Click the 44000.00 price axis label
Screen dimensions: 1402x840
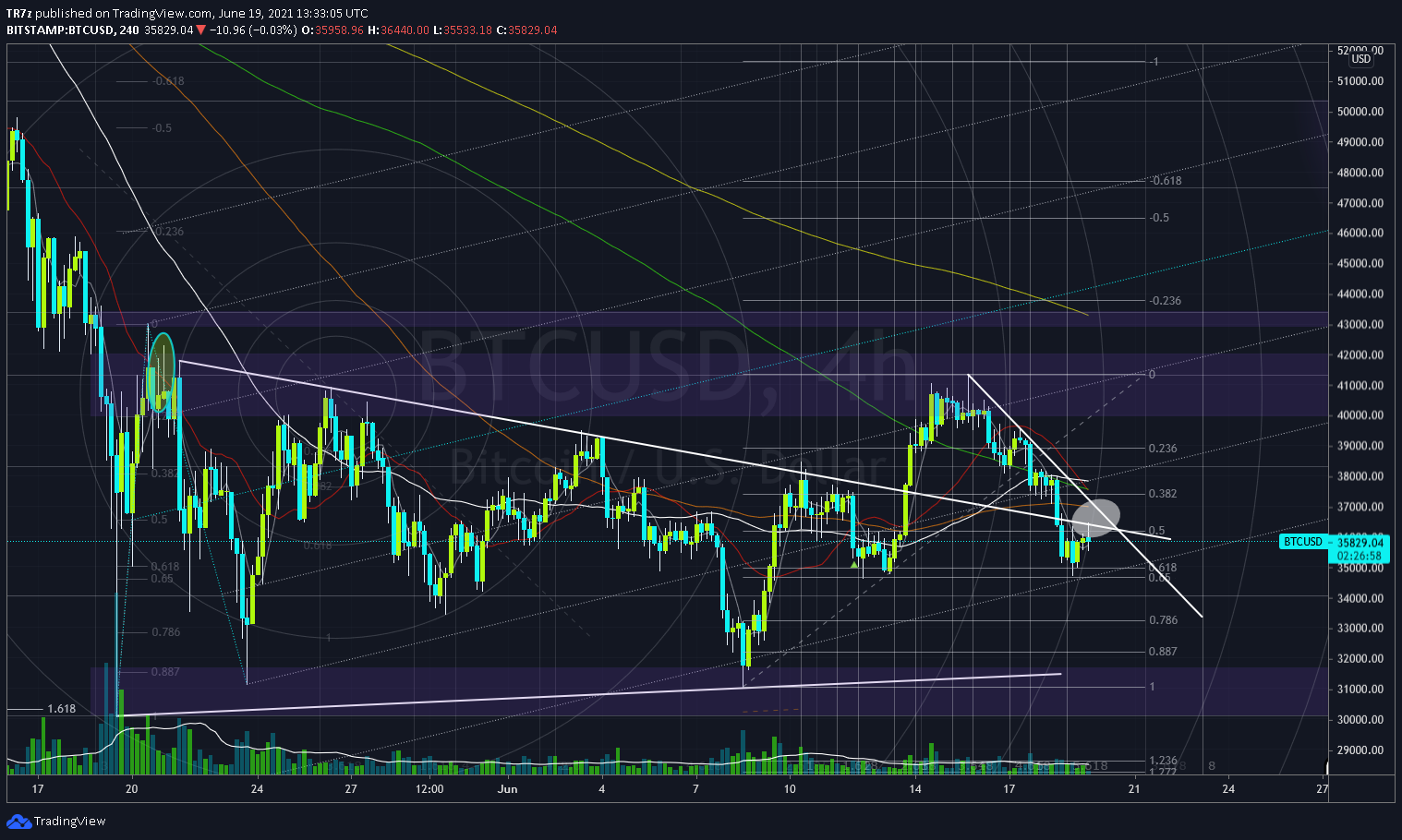pos(1360,294)
